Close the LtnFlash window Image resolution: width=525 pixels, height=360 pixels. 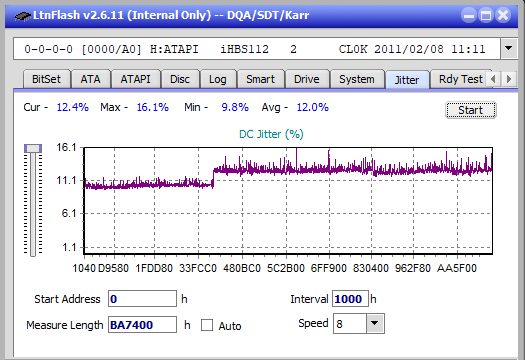click(x=503, y=15)
